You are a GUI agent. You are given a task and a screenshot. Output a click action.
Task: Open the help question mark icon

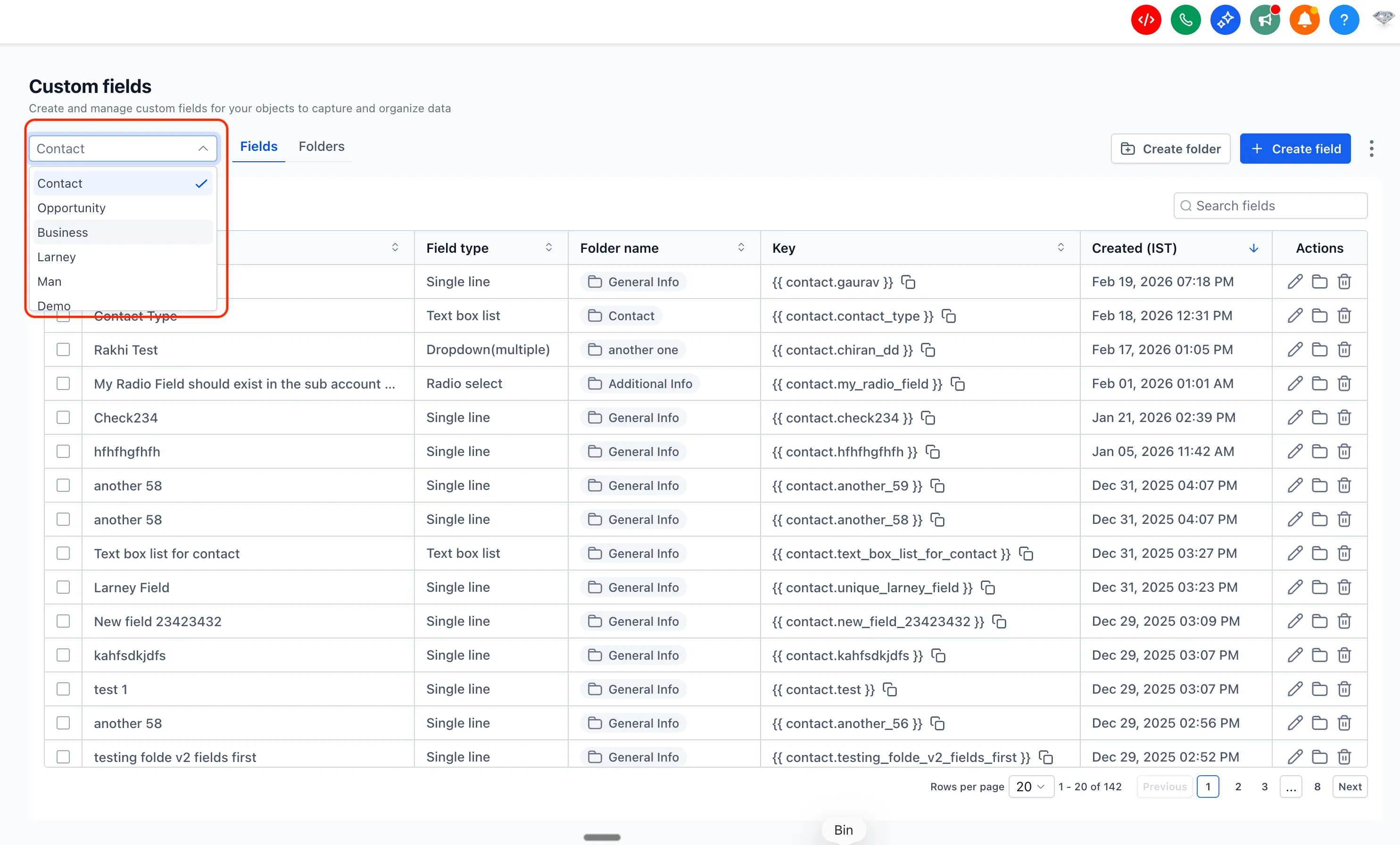coord(1344,19)
